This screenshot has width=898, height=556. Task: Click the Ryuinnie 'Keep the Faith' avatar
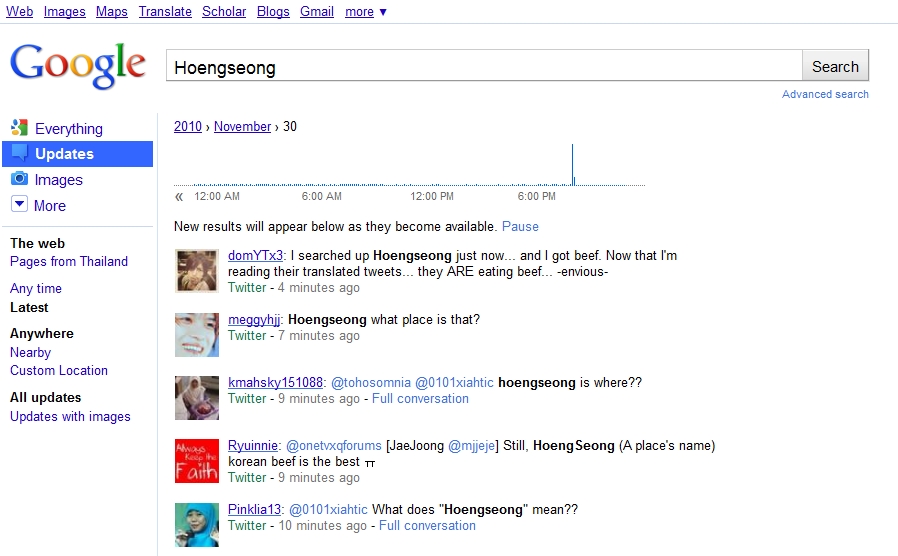point(197,461)
